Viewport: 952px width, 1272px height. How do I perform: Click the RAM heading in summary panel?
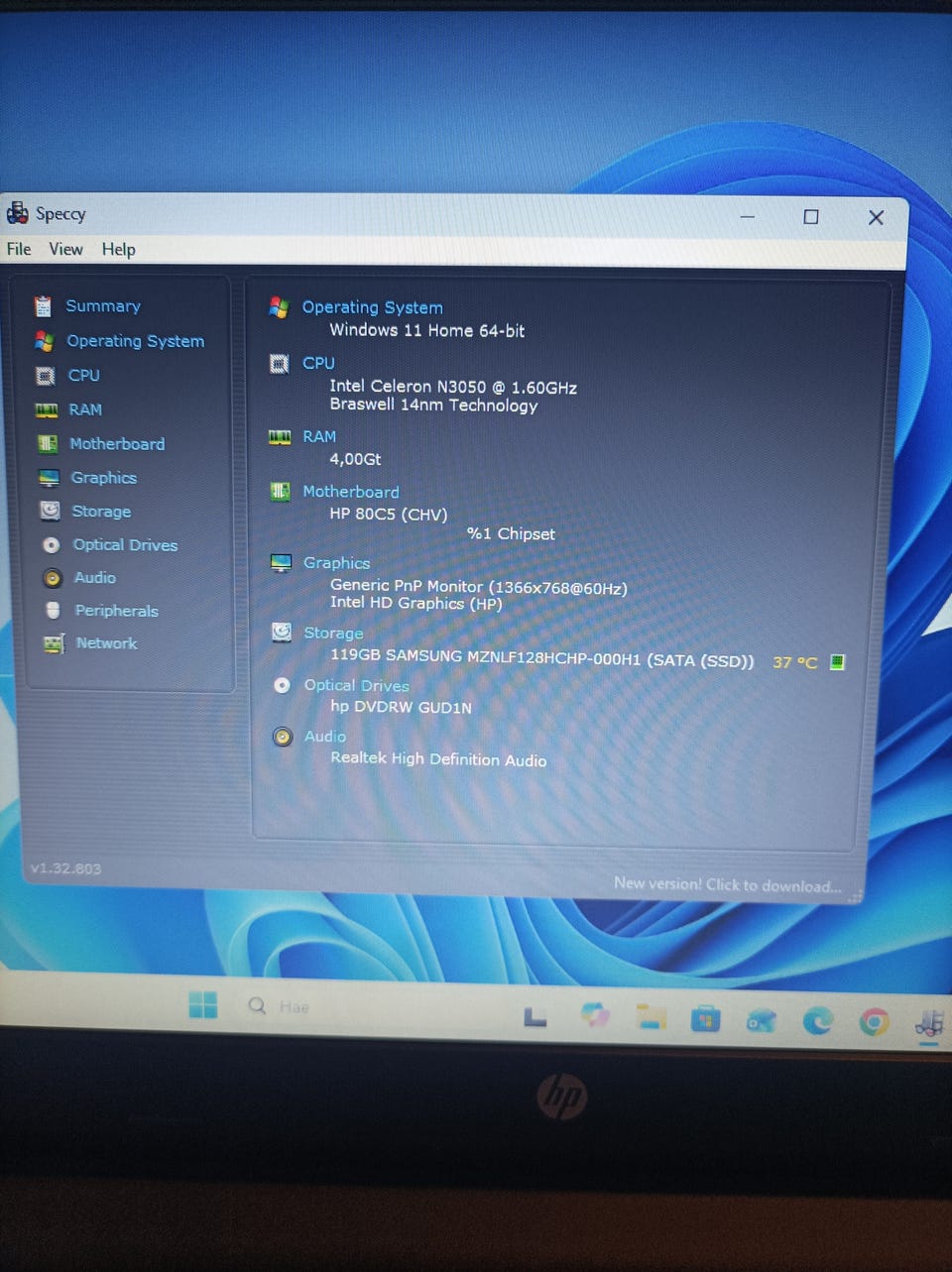319,436
